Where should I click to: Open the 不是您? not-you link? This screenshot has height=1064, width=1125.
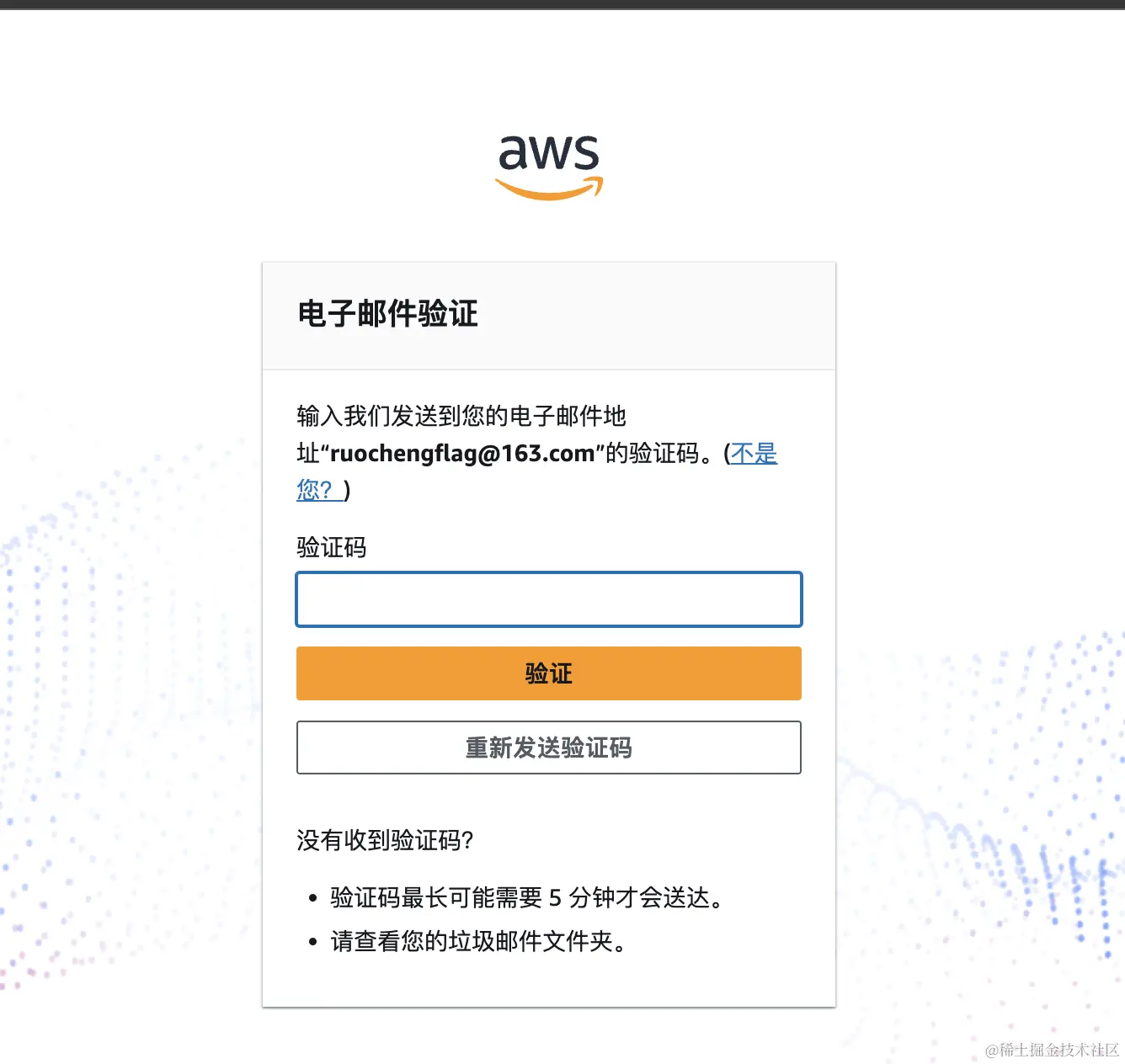pos(754,454)
